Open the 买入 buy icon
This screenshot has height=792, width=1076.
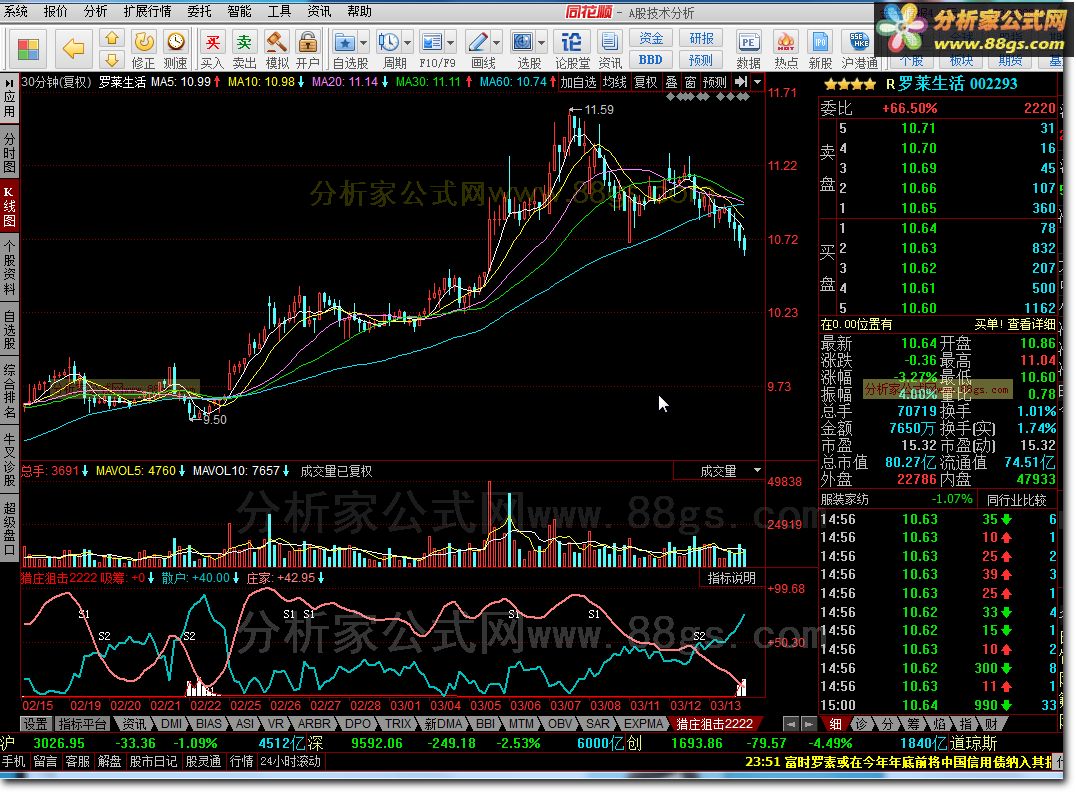click(213, 43)
